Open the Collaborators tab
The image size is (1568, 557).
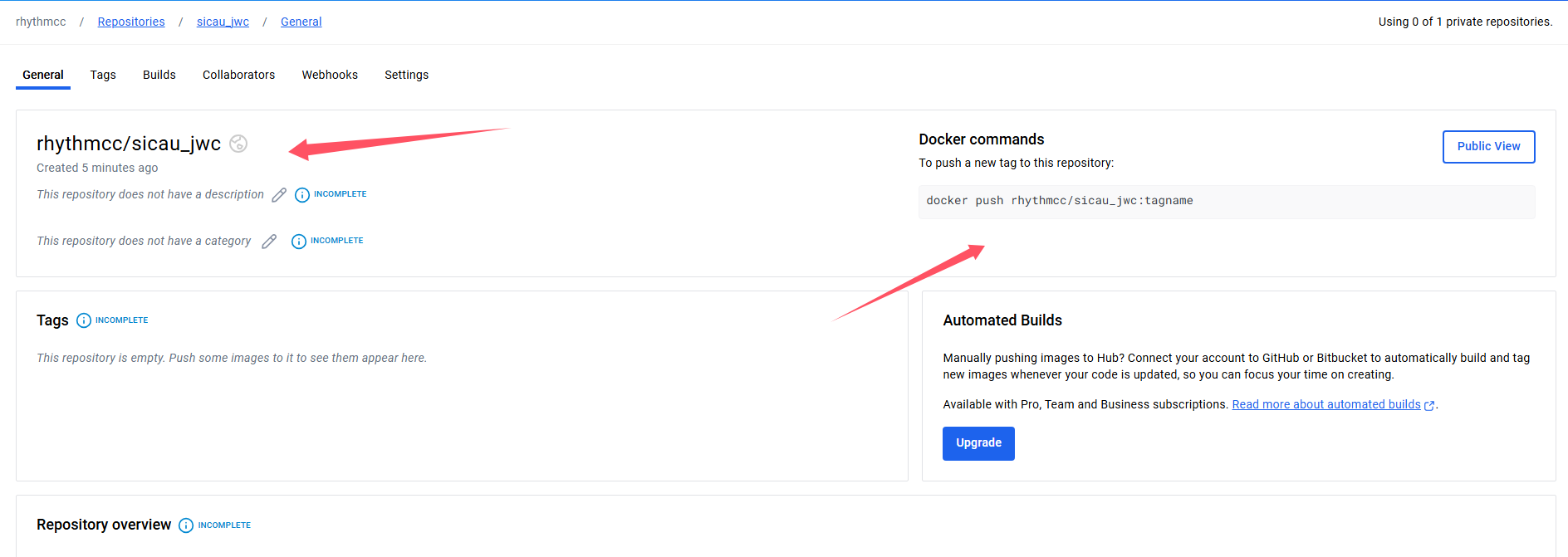tap(238, 75)
